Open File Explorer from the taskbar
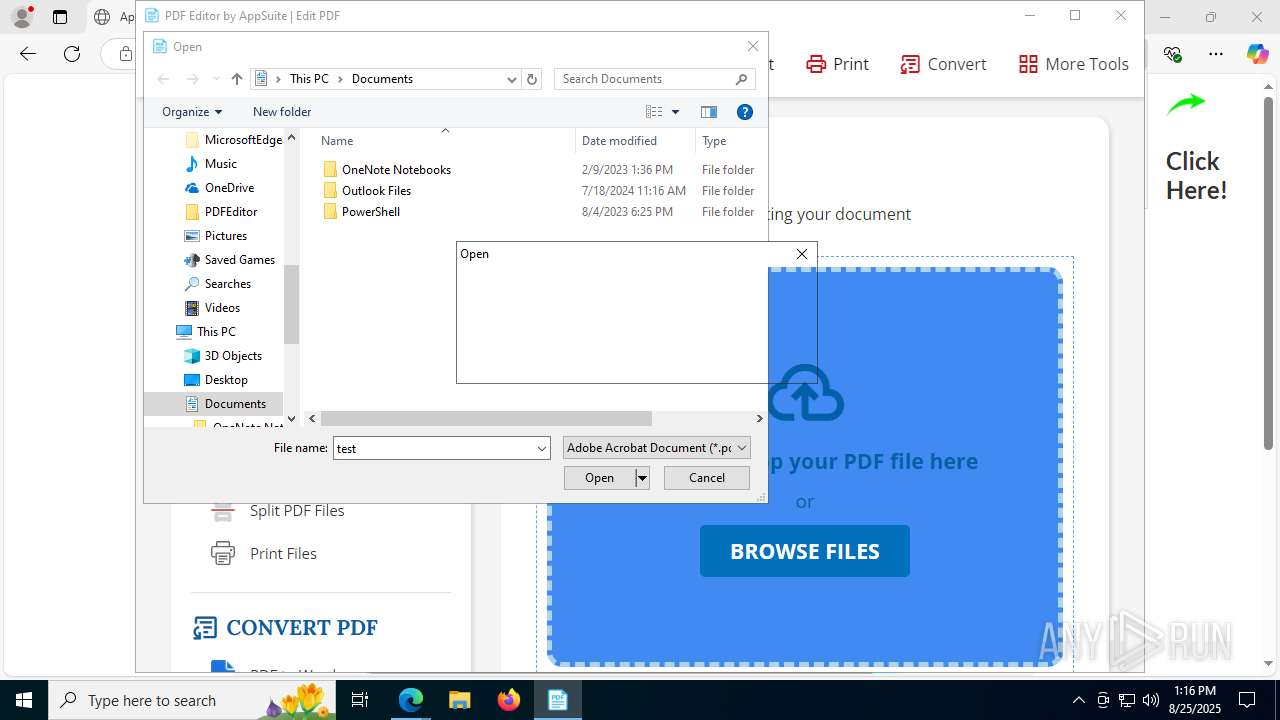 tap(459, 700)
